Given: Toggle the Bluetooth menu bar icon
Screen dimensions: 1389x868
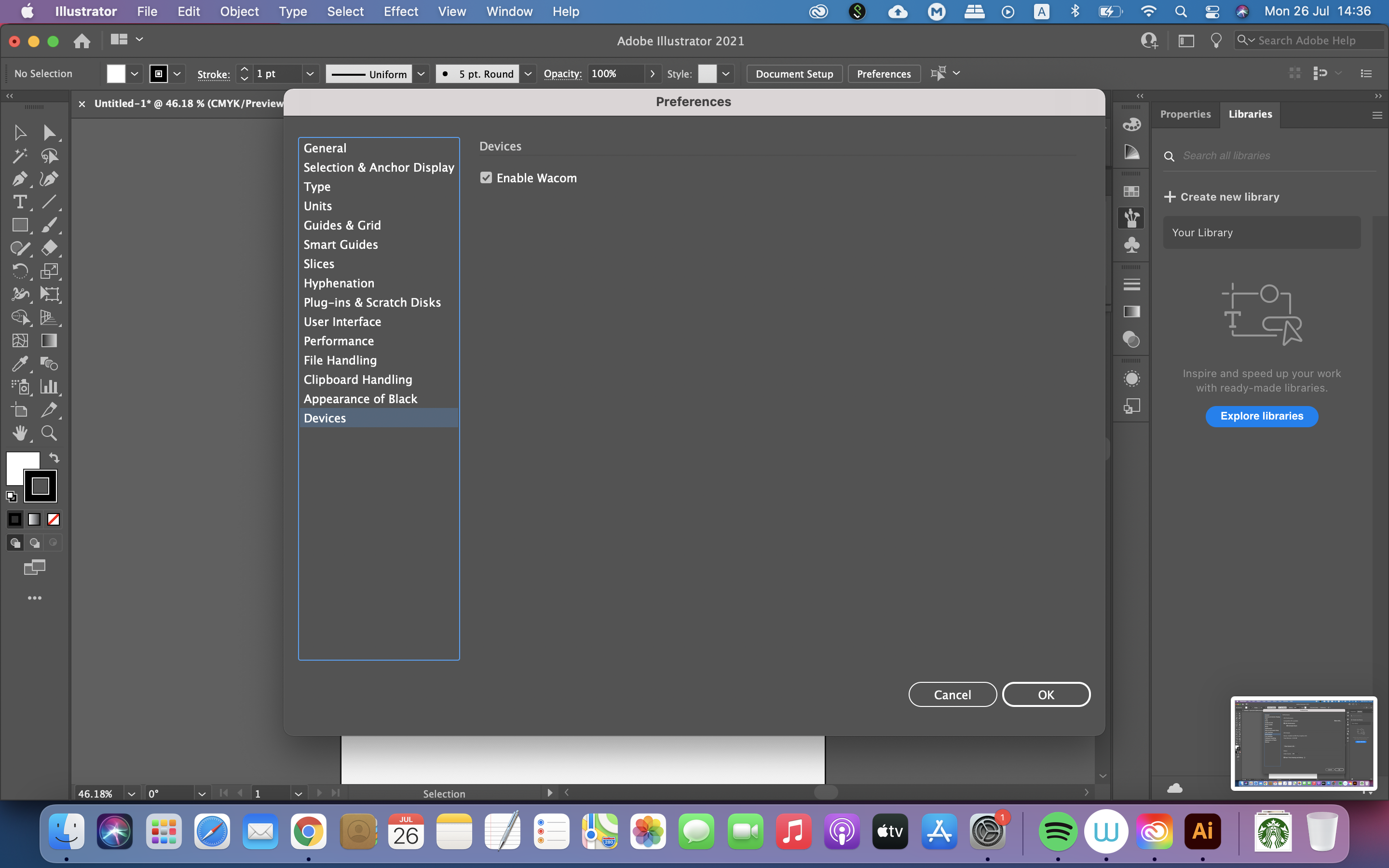Looking at the screenshot, I should [1076, 11].
